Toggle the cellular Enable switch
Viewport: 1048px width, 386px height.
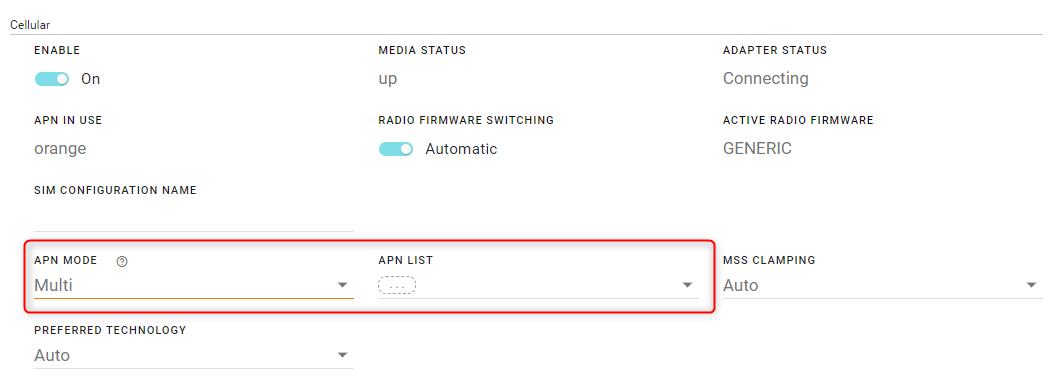(x=52, y=79)
